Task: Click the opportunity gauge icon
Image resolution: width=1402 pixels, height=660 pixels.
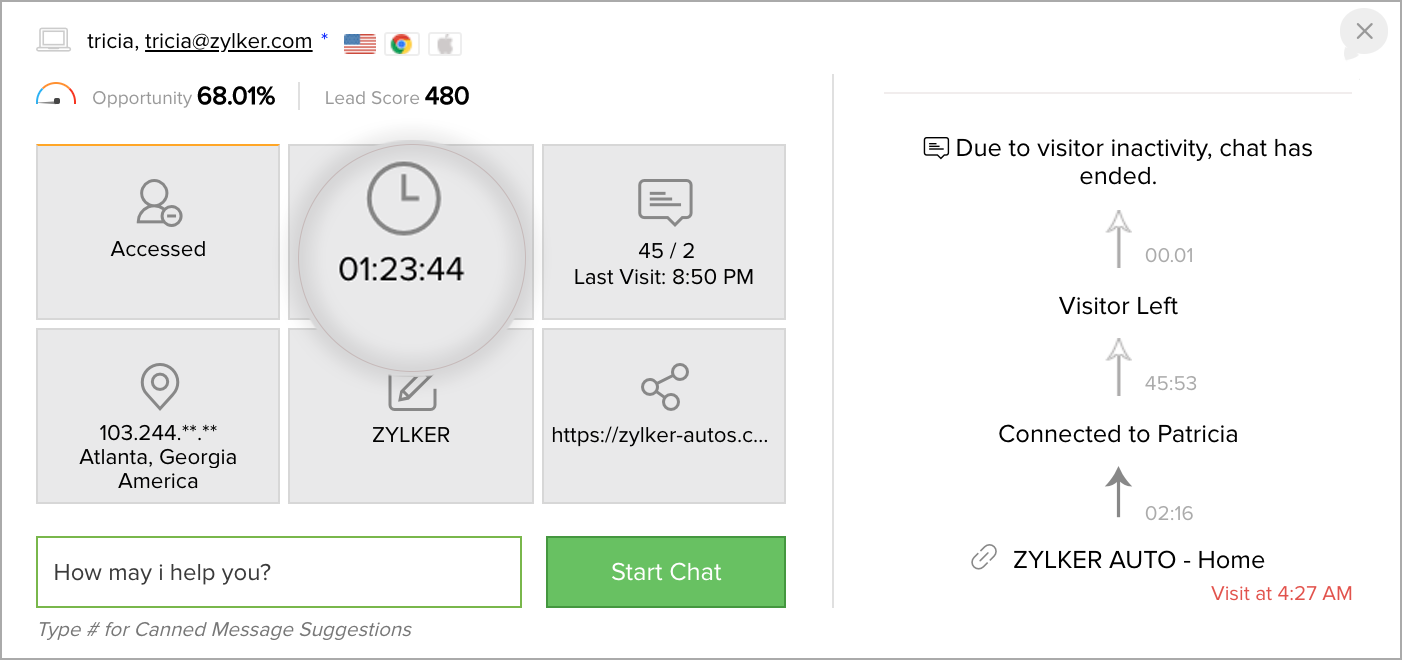Action: [56, 95]
